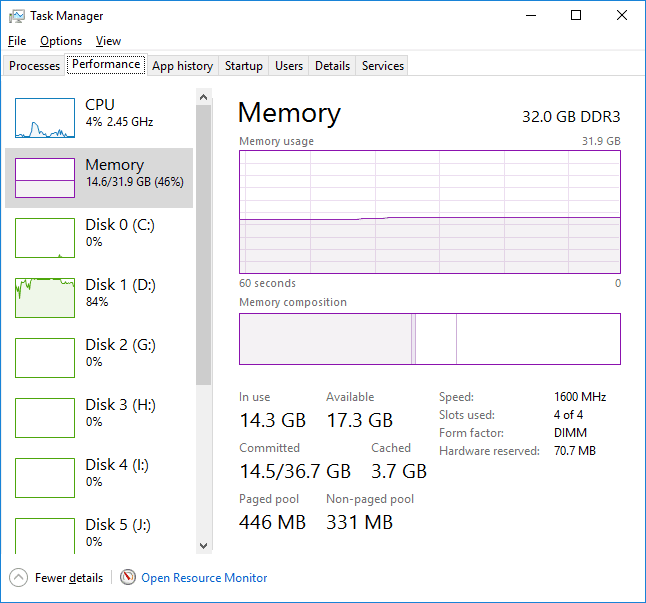The width and height of the screenshot is (646, 603).
Task: Switch to the Details tab
Action: pos(332,66)
